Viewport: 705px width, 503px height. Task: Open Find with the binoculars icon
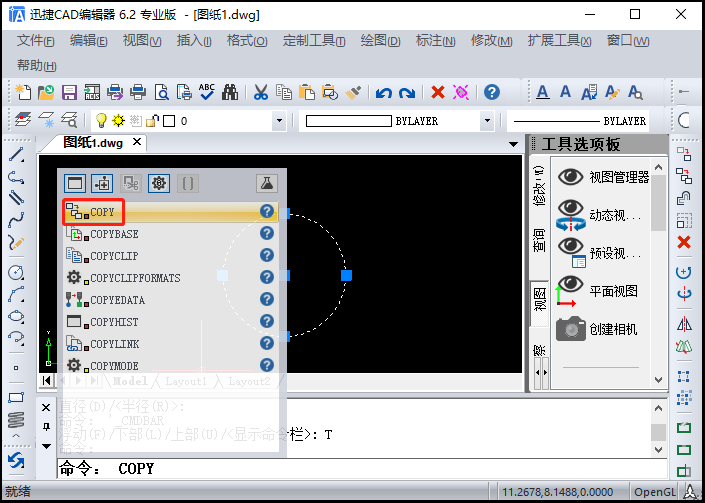[x=230, y=92]
